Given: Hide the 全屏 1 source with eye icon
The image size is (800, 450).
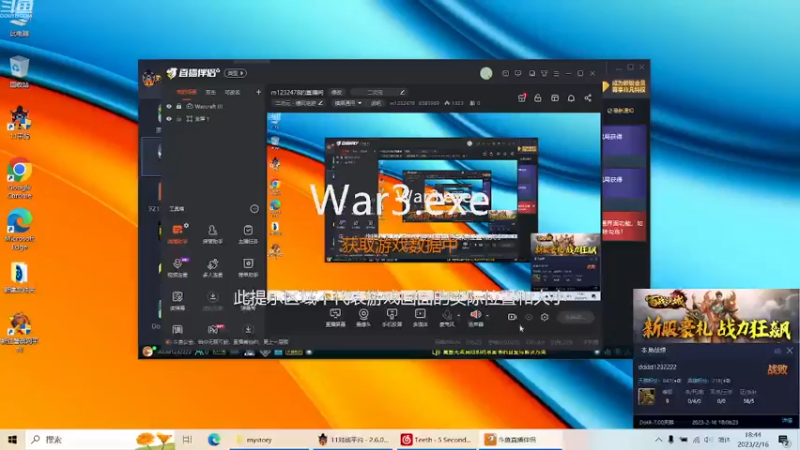Looking at the screenshot, I should [169, 119].
